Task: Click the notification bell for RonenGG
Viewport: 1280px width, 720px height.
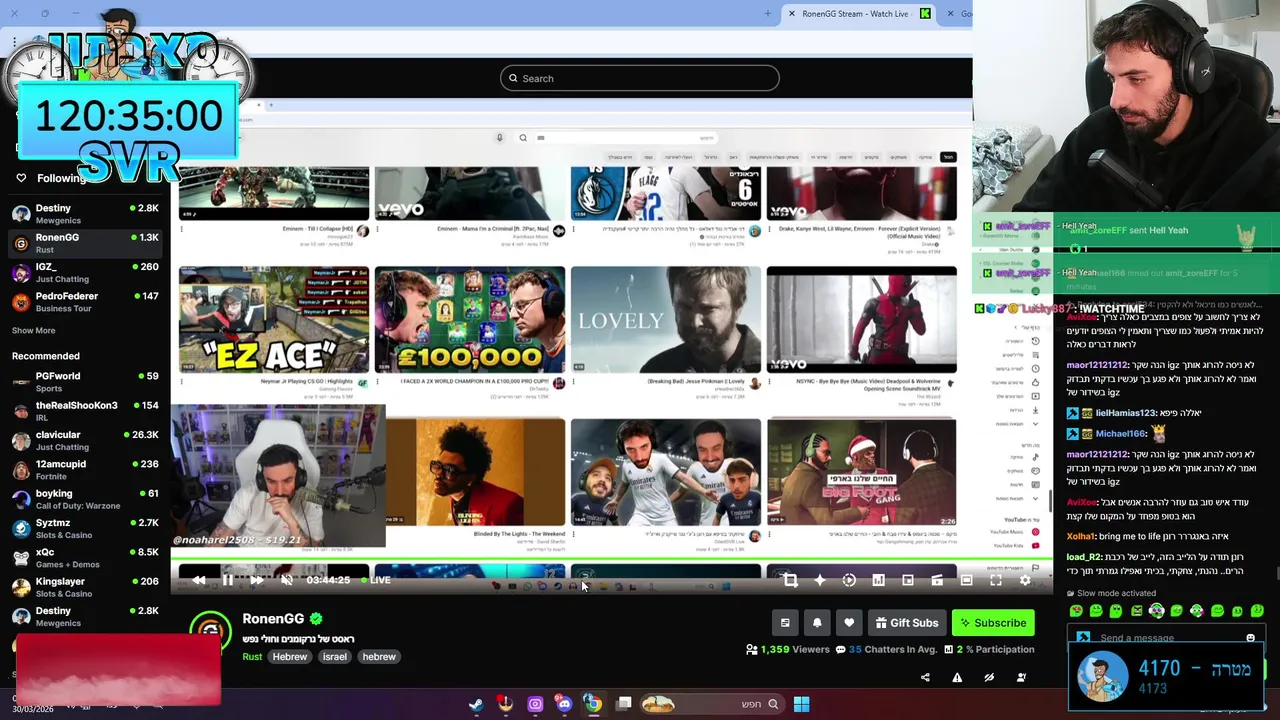Action: point(817,623)
